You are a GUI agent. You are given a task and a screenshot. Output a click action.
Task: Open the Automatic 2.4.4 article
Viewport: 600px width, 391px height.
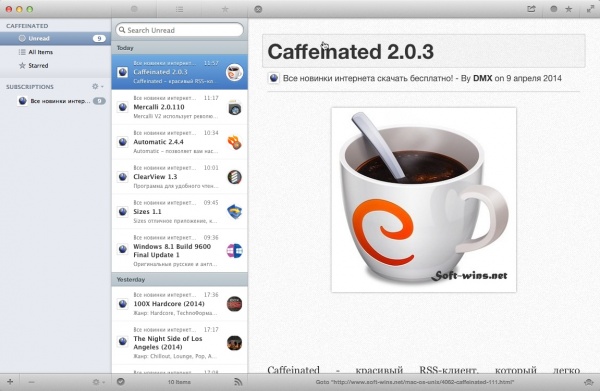pyautogui.click(x=179, y=142)
